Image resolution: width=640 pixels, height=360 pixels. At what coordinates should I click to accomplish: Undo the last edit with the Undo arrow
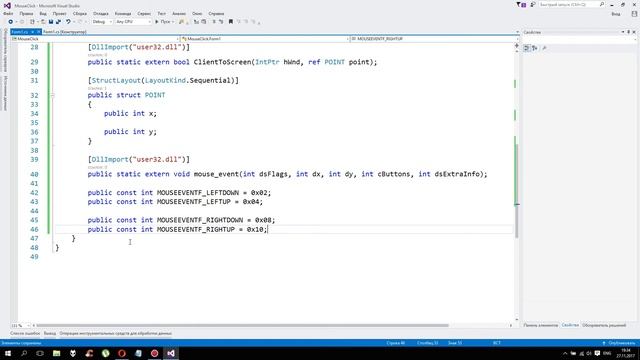pyautogui.click(x=68, y=22)
